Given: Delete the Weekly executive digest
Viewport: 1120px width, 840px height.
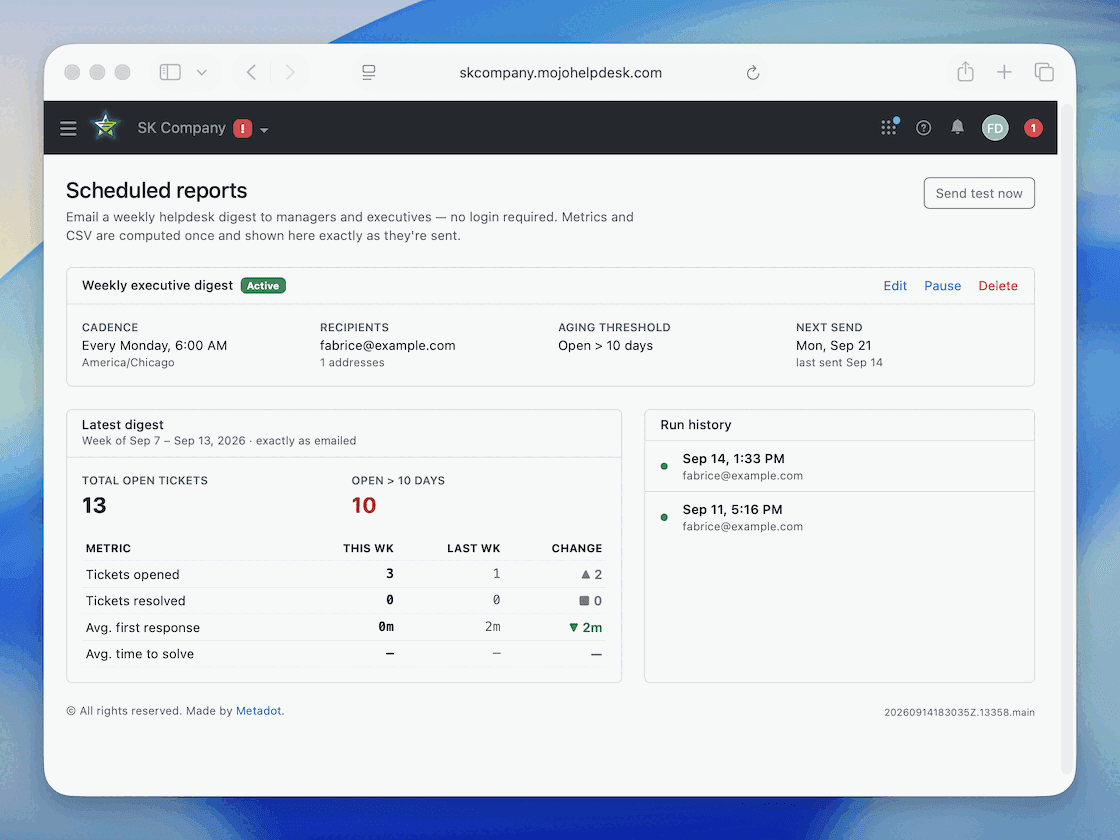Looking at the screenshot, I should (998, 286).
